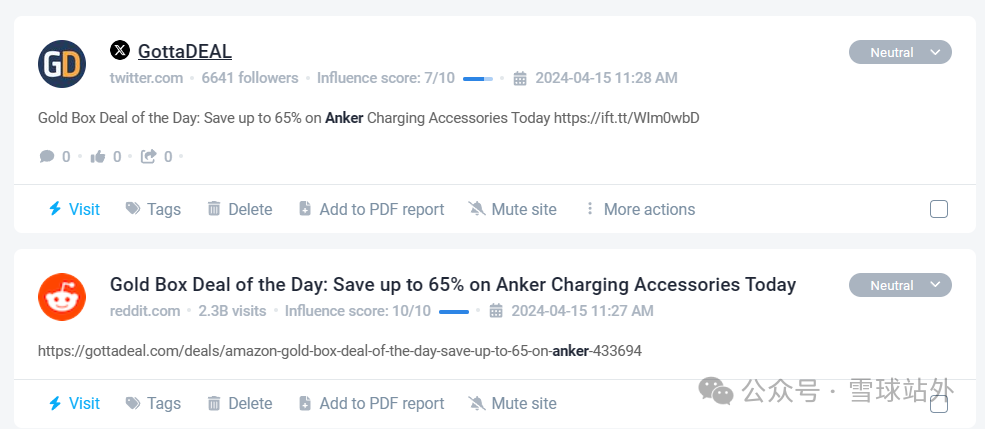Mute site for the GottaDEAL mention
This screenshot has width=985, height=429.
pyautogui.click(x=512, y=209)
